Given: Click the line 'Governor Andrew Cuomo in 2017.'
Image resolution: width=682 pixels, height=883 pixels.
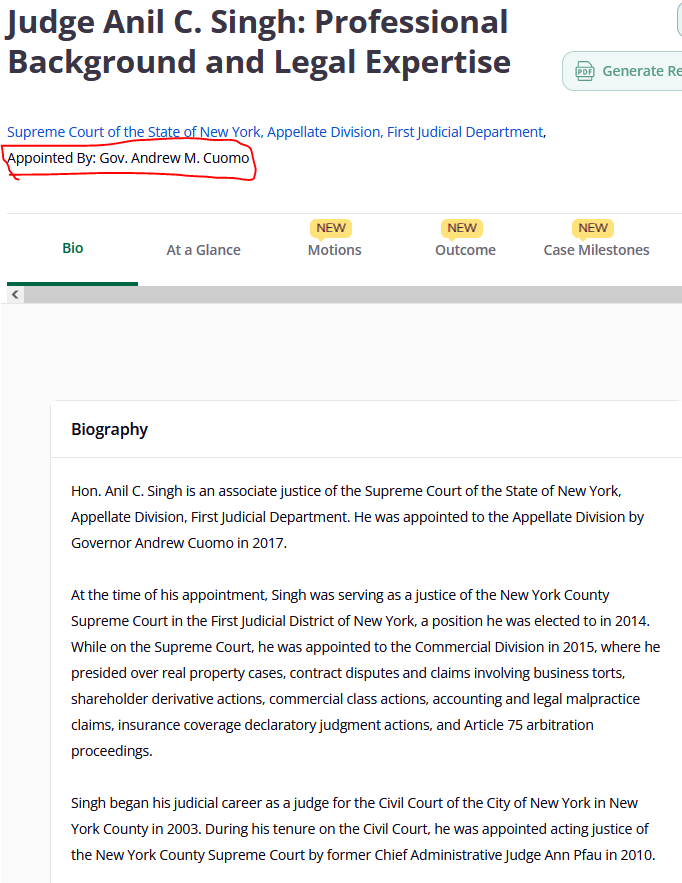Looking at the screenshot, I should click(x=179, y=543).
